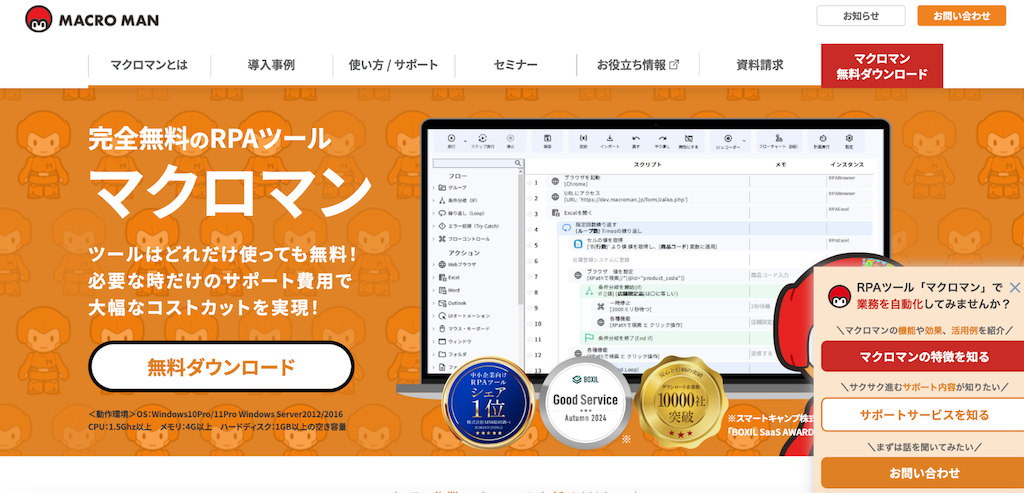This screenshot has height=493, width=1024.
Task: Click マクロマンの特徴を知る in the popup
Action: pyautogui.click(x=923, y=357)
